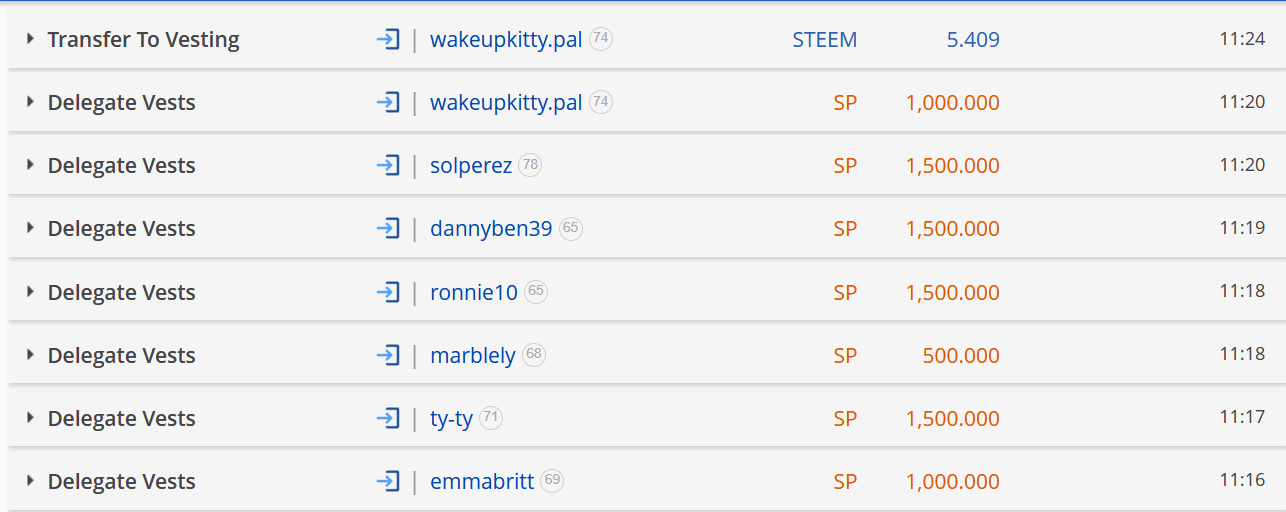This screenshot has width=1286, height=512.
Task: Click reputation badge 78 next to solperez
Action: pyautogui.click(x=530, y=165)
